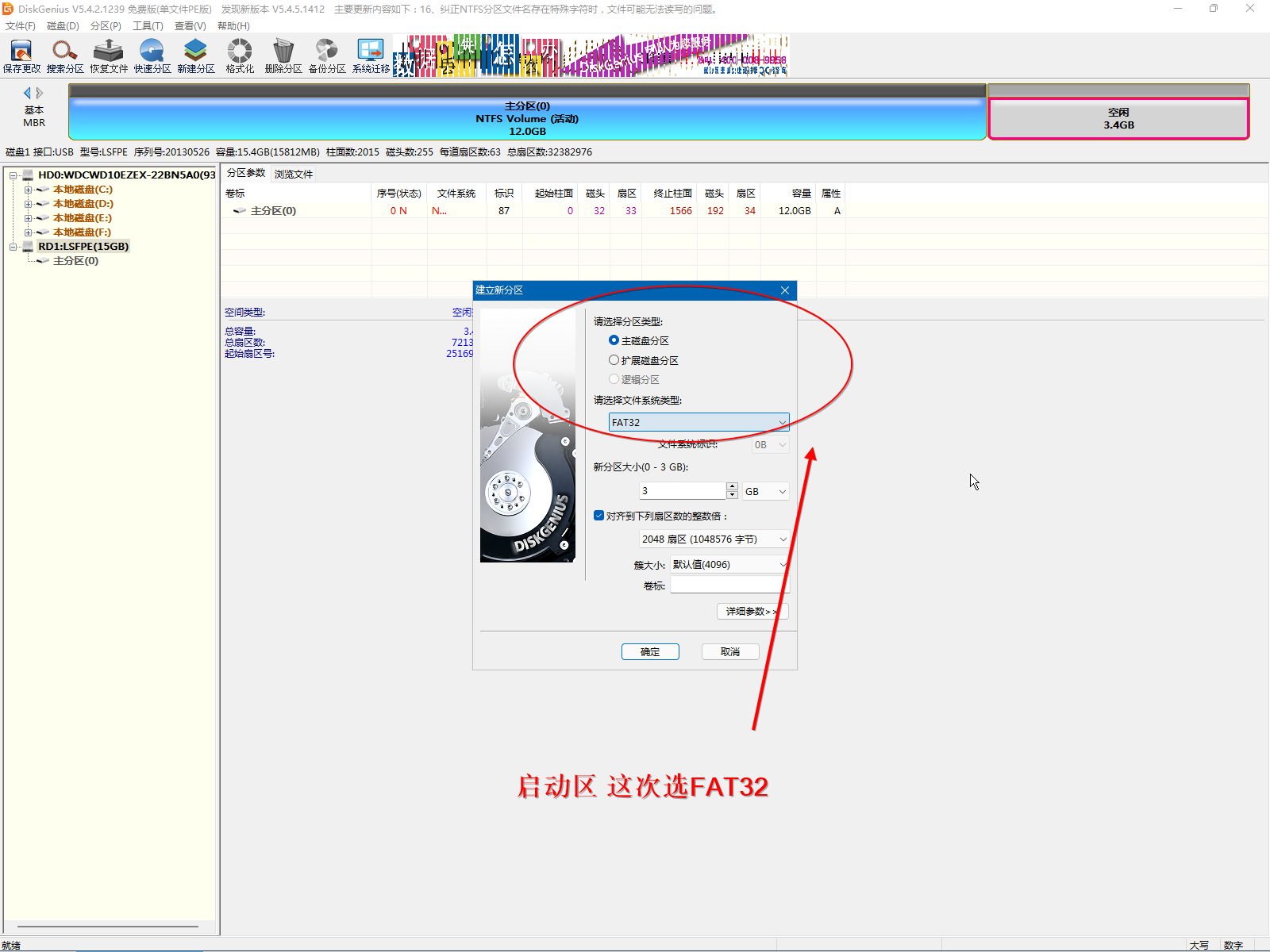Image resolution: width=1270 pixels, height=952 pixels.
Task: Open the 磁盘(D) menu
Action: pos(63,26)
